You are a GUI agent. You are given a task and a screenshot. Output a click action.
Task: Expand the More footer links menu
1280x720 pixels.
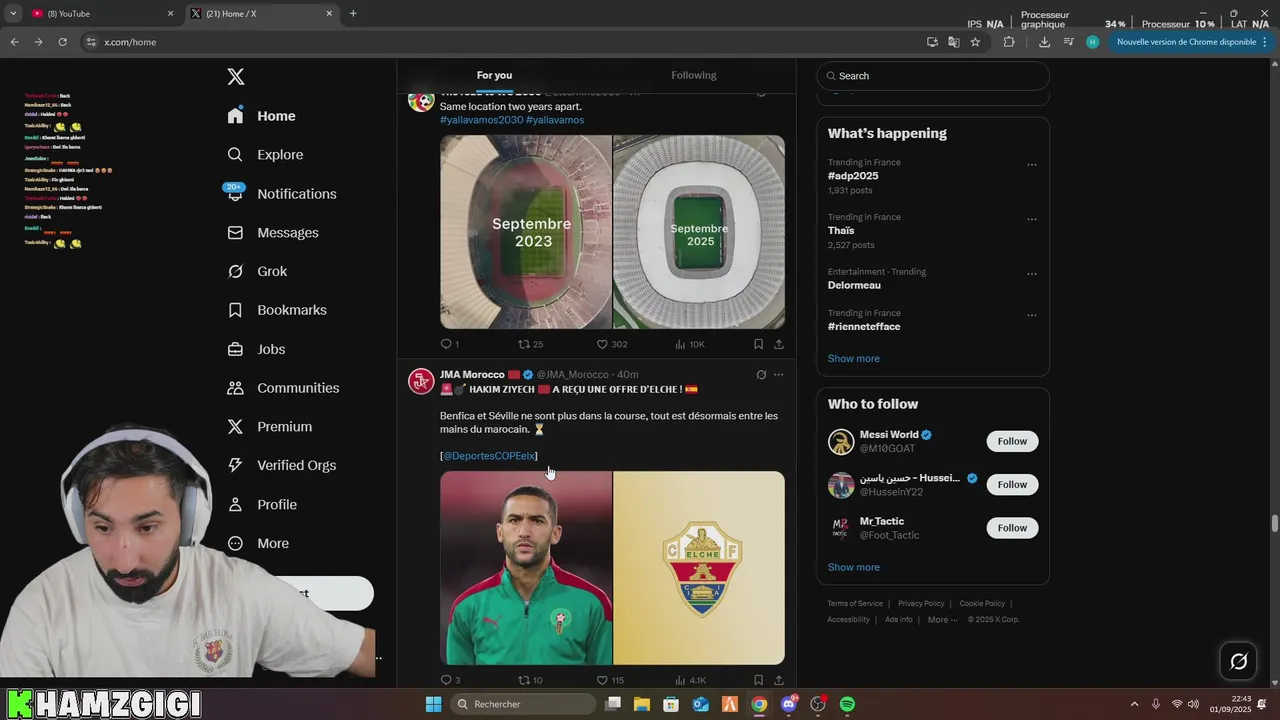pyautogui.click(x=942, y=620)
